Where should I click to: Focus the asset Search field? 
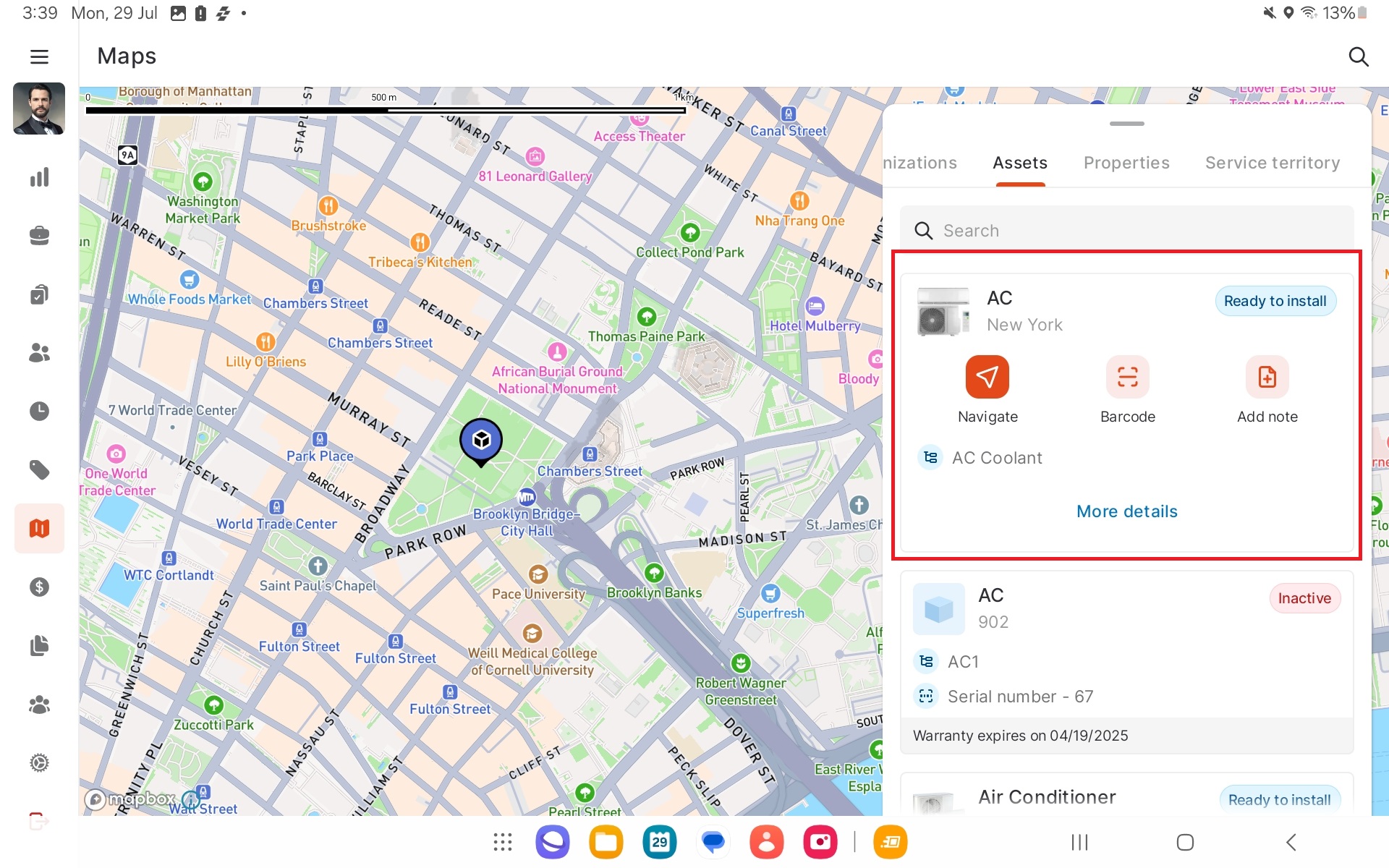(1126, 231)
